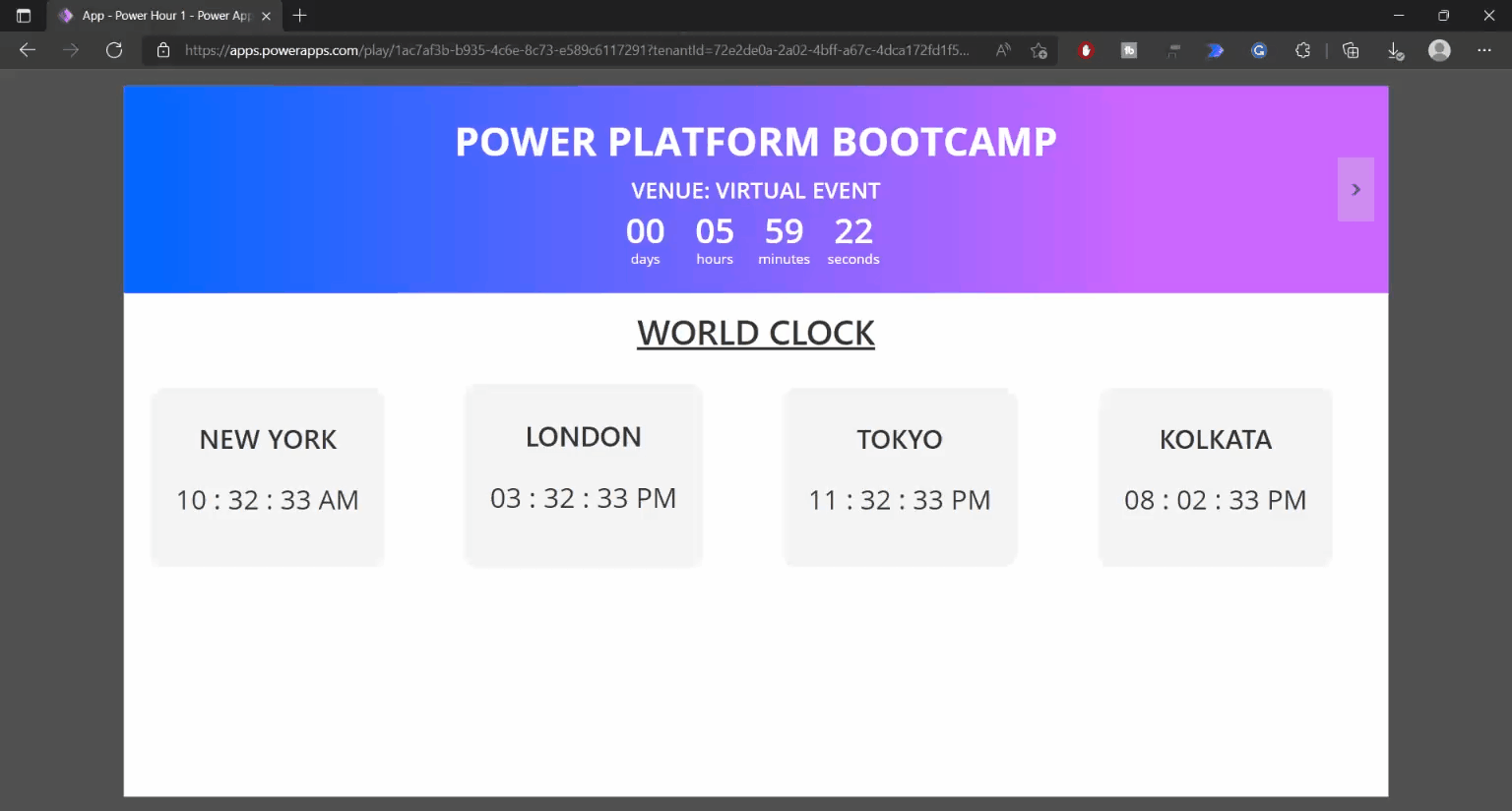Viewport: 1512px width, 811px height.
Task: Click the minutes countdown value 59
Action: [785, 231]
